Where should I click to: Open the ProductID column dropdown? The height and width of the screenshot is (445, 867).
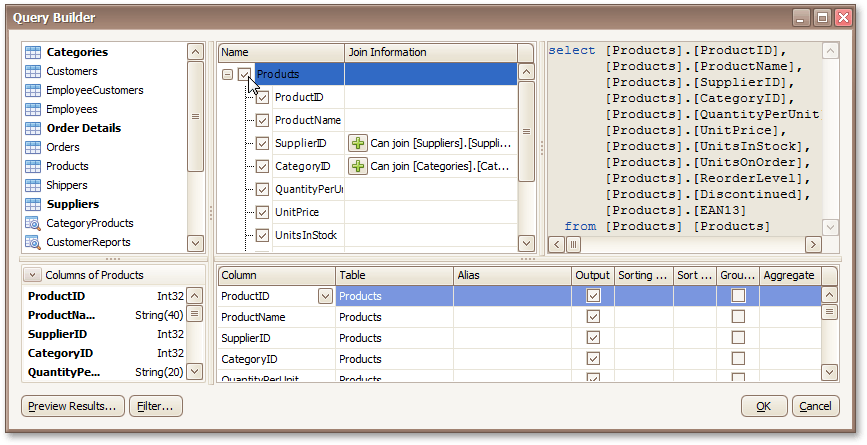tap(325, 296)
